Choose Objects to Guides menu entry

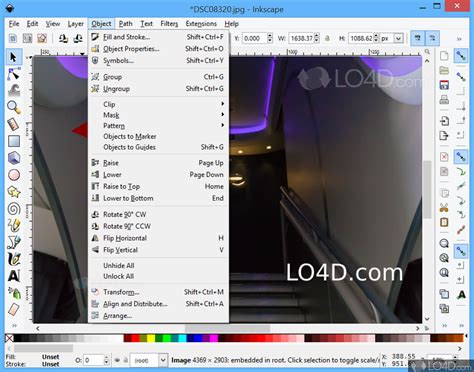point(159,147)
